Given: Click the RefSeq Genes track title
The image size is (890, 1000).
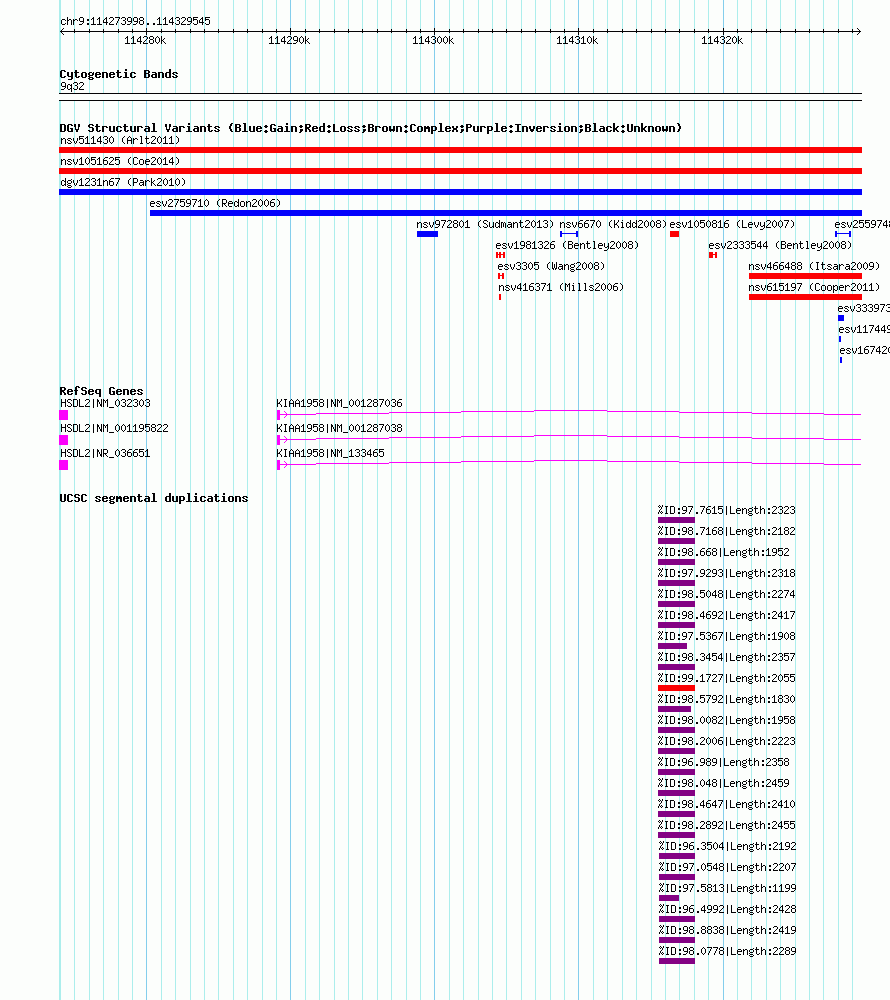Looking at the screenshot, I should click(101, 392).
